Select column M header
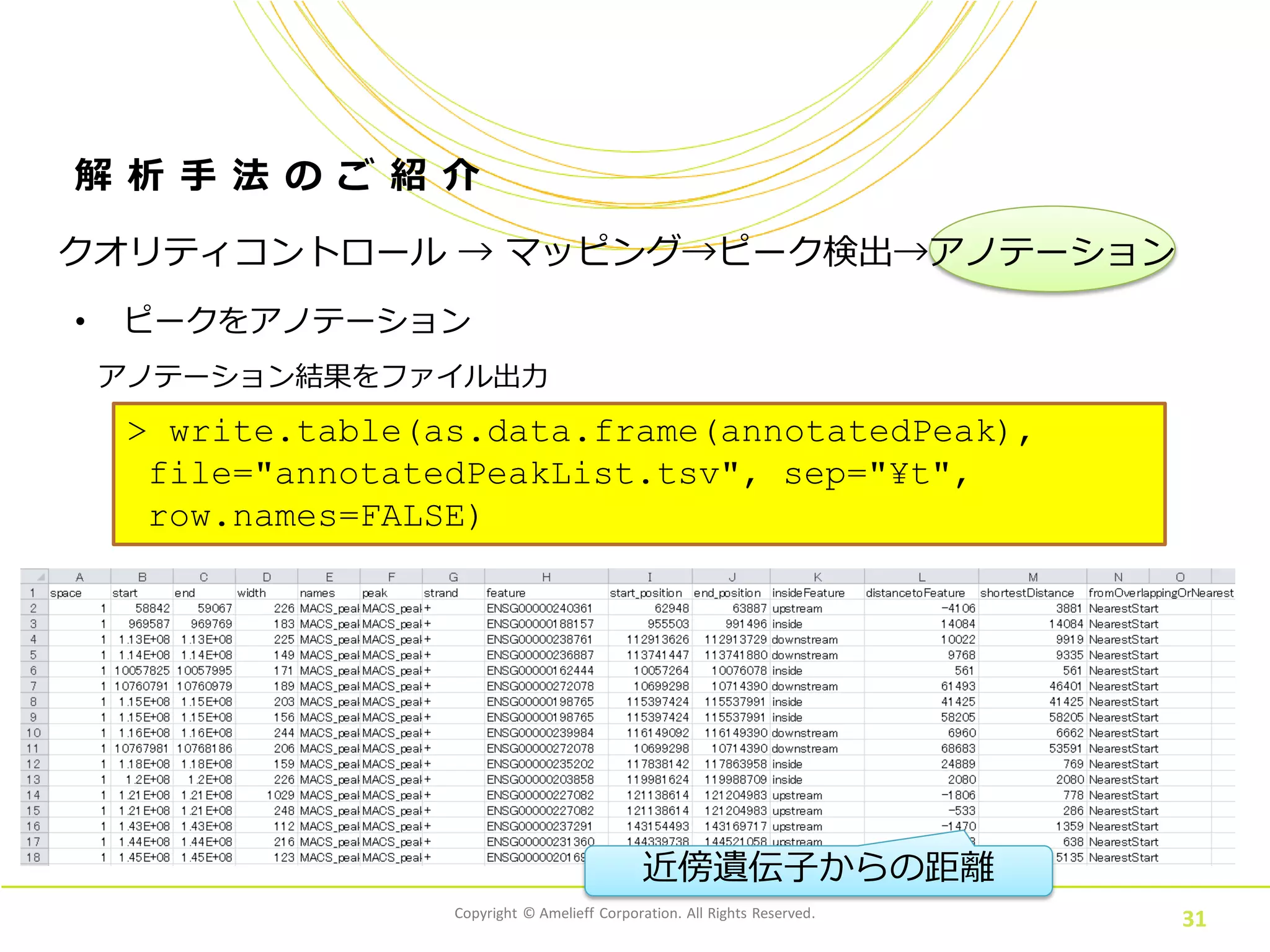The height and width of the screenshot is (952, 1270). [1032, 576]
